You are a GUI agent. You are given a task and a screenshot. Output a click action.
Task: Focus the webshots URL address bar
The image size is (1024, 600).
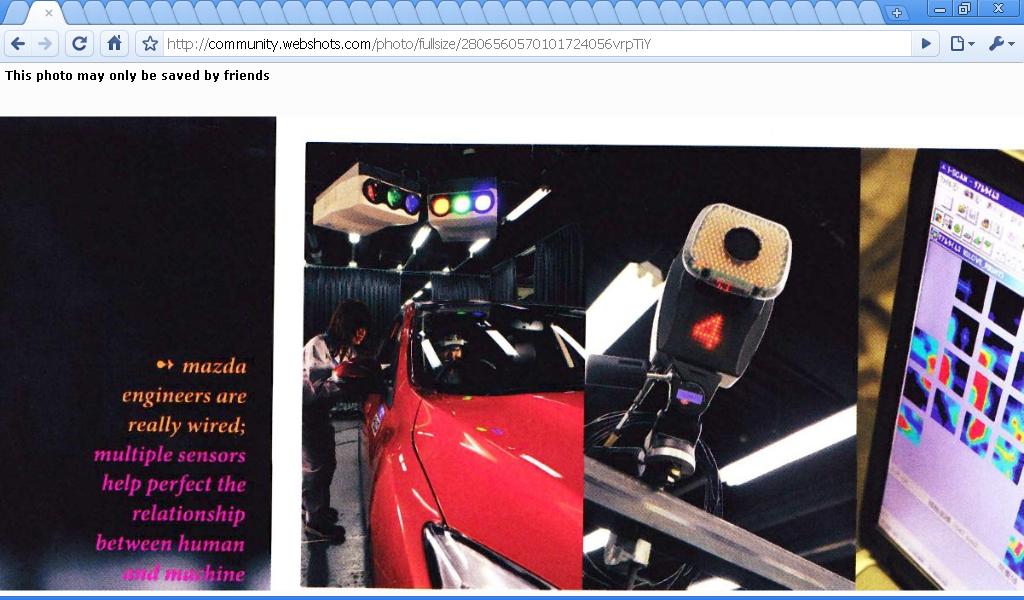click(x=537, y=44)
